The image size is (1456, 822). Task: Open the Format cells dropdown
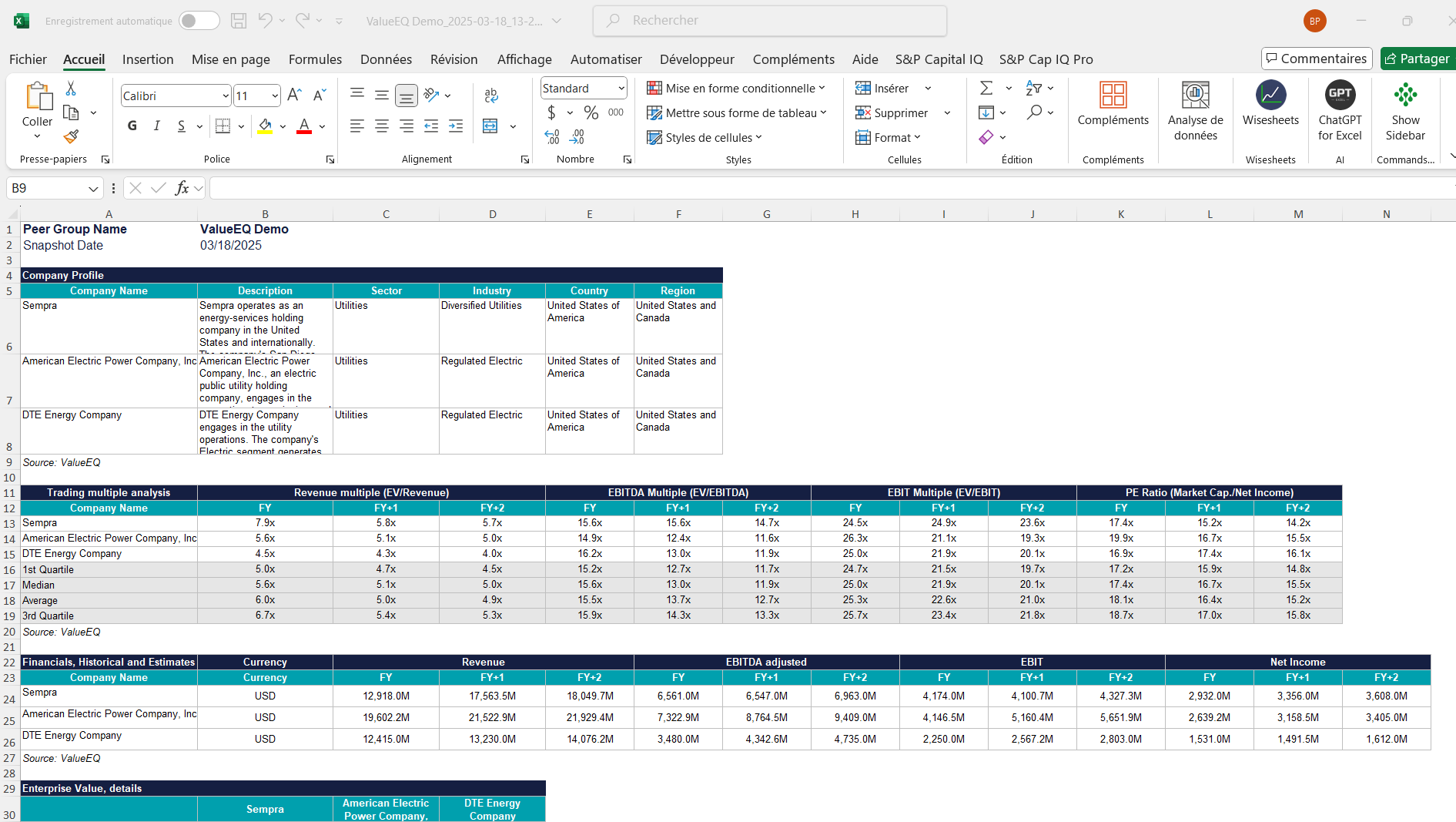pyautogui.click(x=888, y=138)
